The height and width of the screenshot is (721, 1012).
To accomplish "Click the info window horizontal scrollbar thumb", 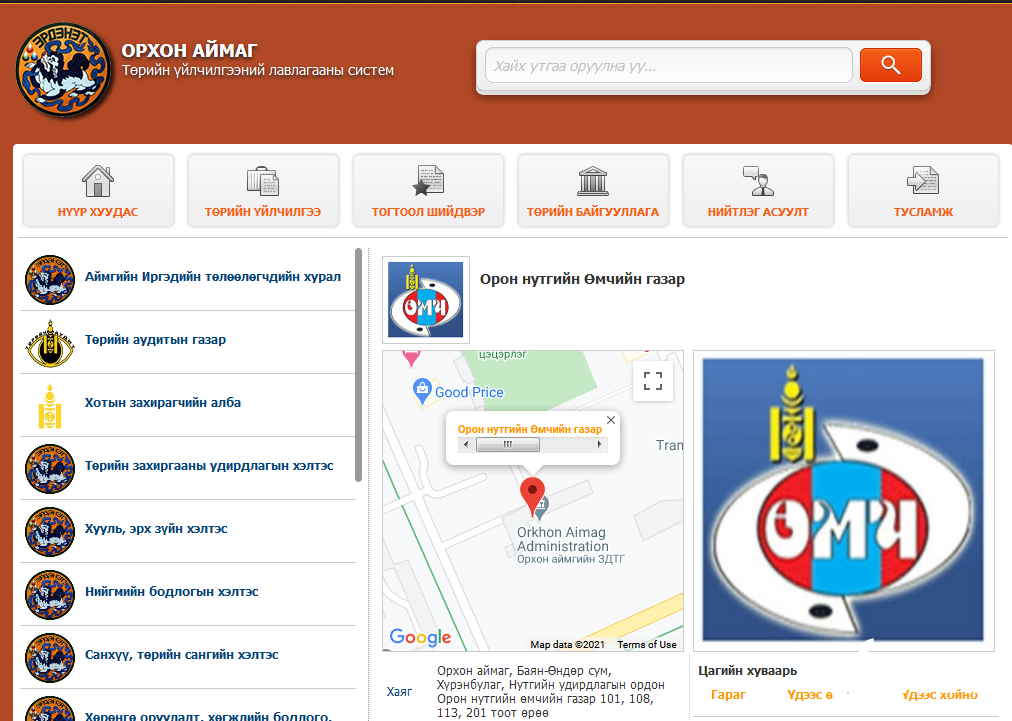I will (x=507, y=444).
